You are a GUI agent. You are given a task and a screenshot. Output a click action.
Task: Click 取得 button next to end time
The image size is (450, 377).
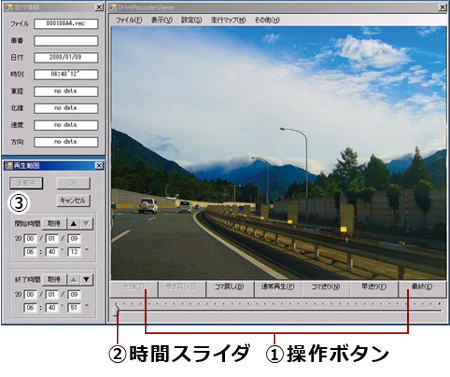click(x=54, y=279)
